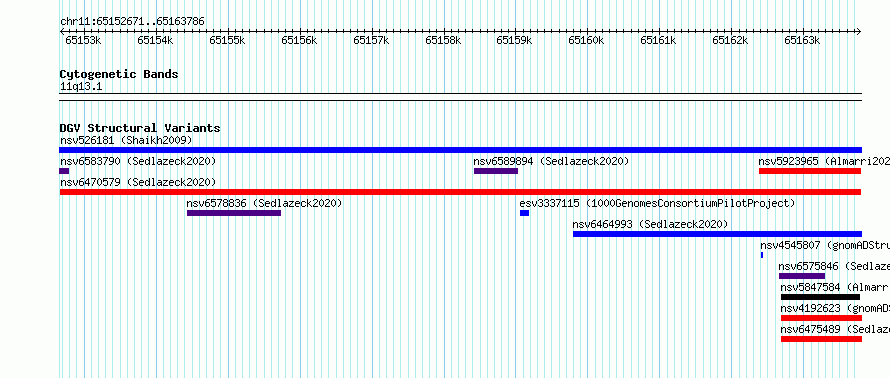The width and height of the screenshot is (890, 378).
Task: Click the 65163k ruler position
Action: [802, 40]
